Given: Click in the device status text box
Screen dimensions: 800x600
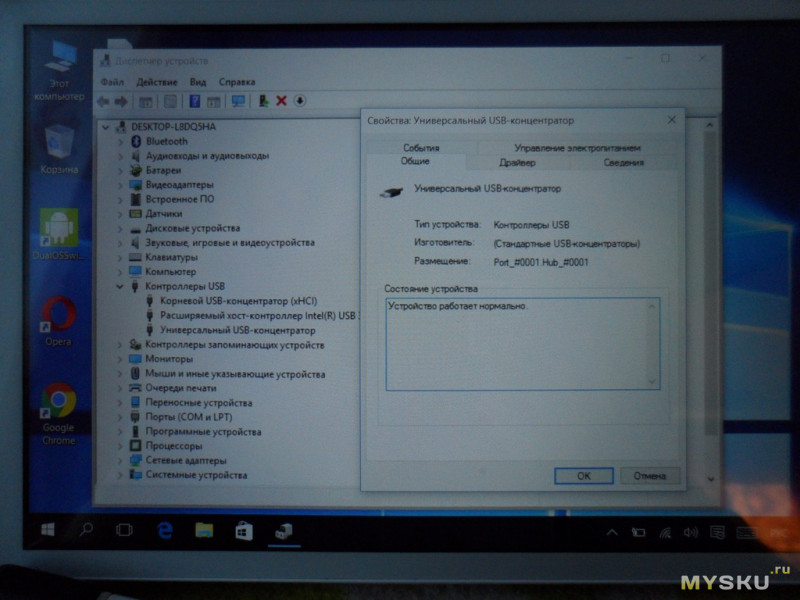Looking at the screenshot, I should 522,344.
